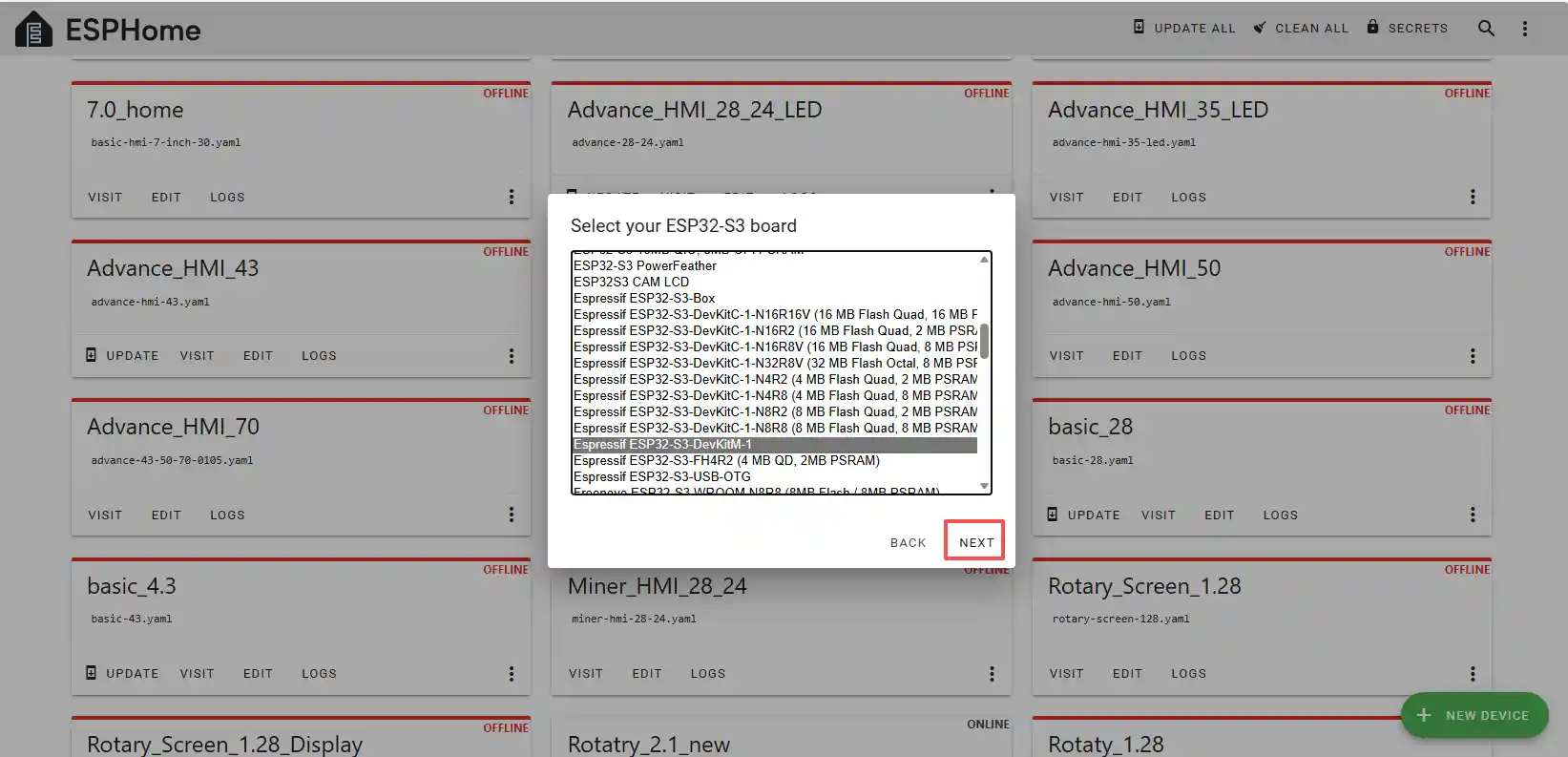
Task: Go Back in the board selection dialog
Action: tap(908, 542)
